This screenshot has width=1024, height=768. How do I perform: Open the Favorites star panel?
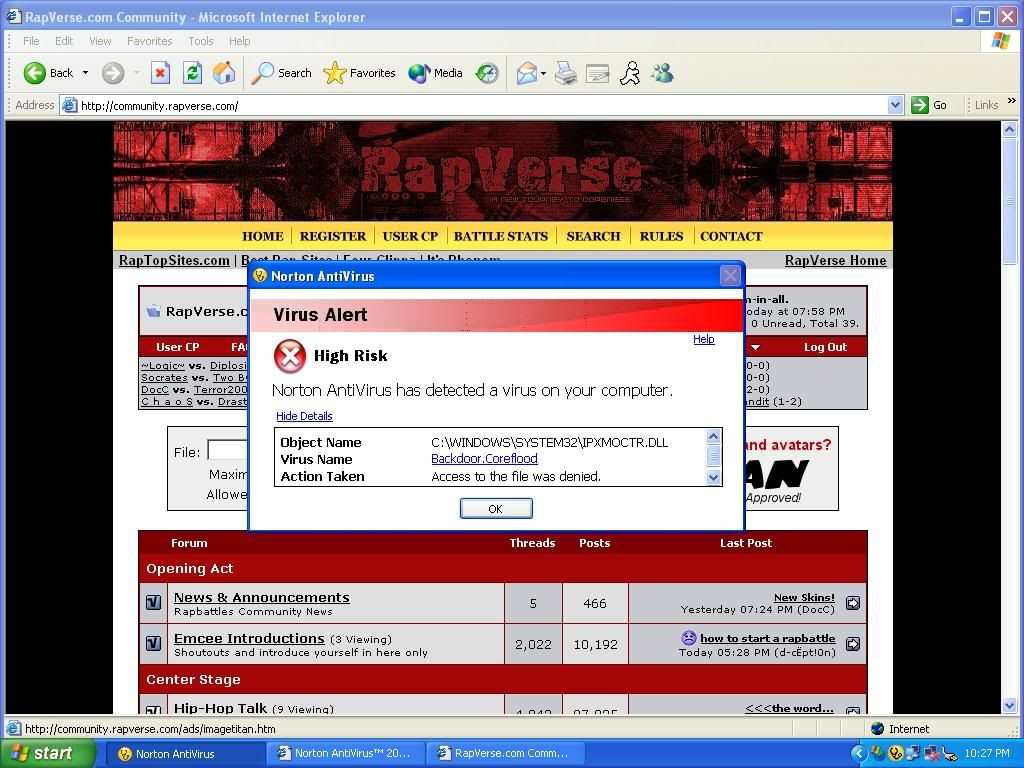point(359,73)
